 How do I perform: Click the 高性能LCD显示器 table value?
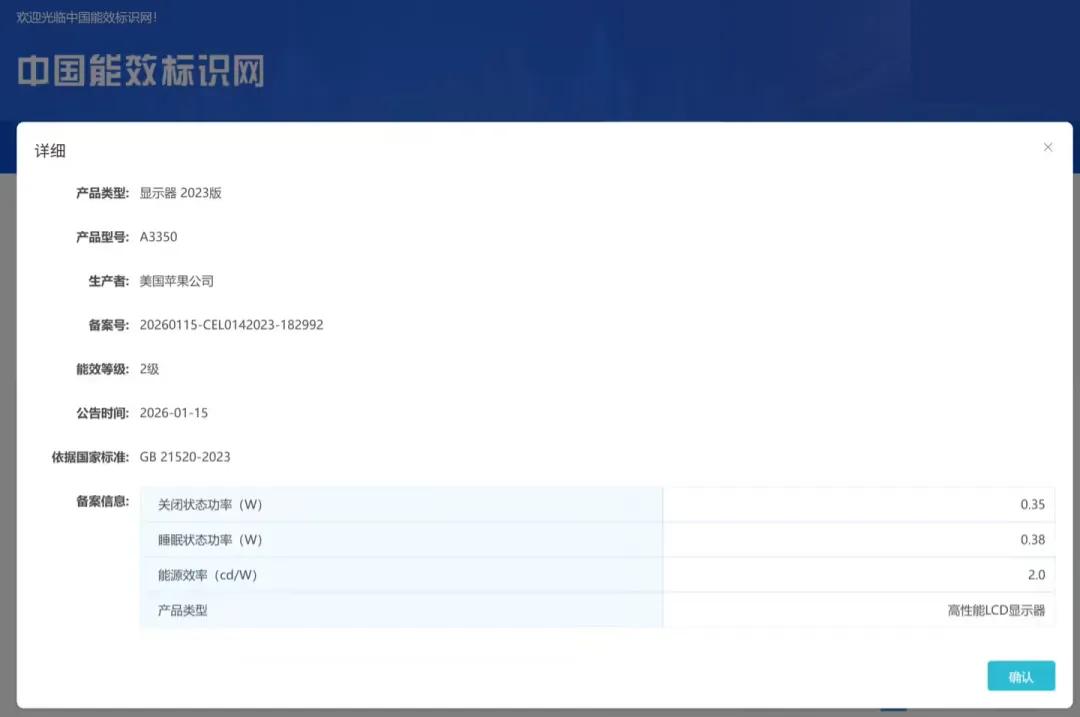point(996,610)
